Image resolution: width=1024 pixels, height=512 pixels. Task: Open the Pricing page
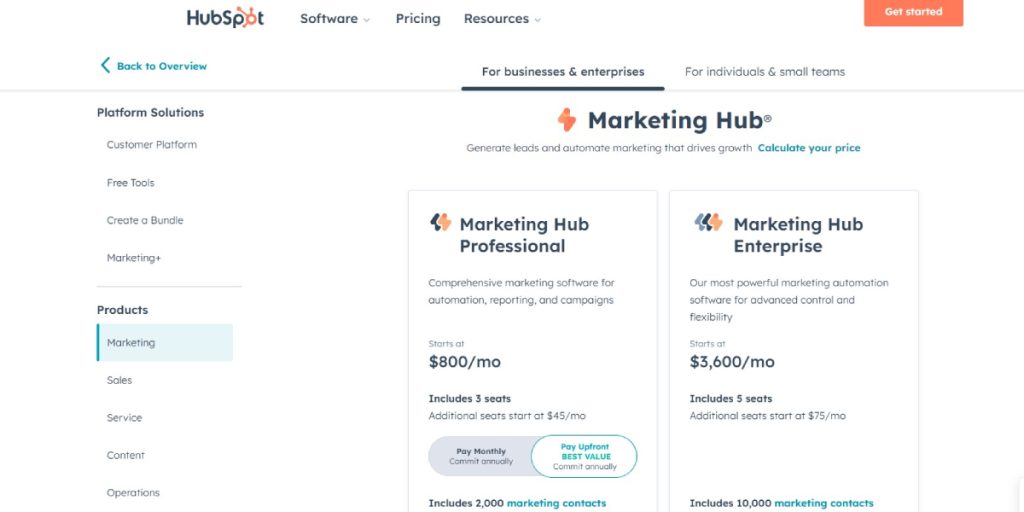[x=418, y=19]
